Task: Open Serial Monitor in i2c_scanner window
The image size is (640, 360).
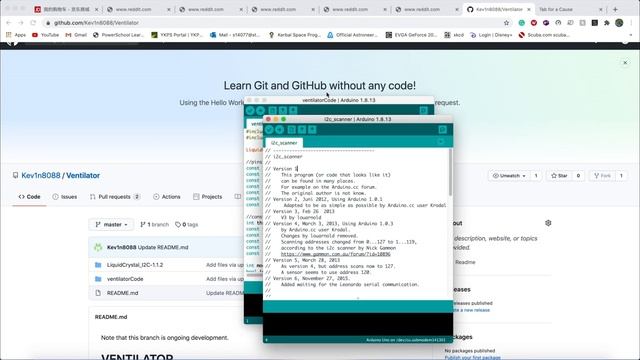Action: [442, 130]
